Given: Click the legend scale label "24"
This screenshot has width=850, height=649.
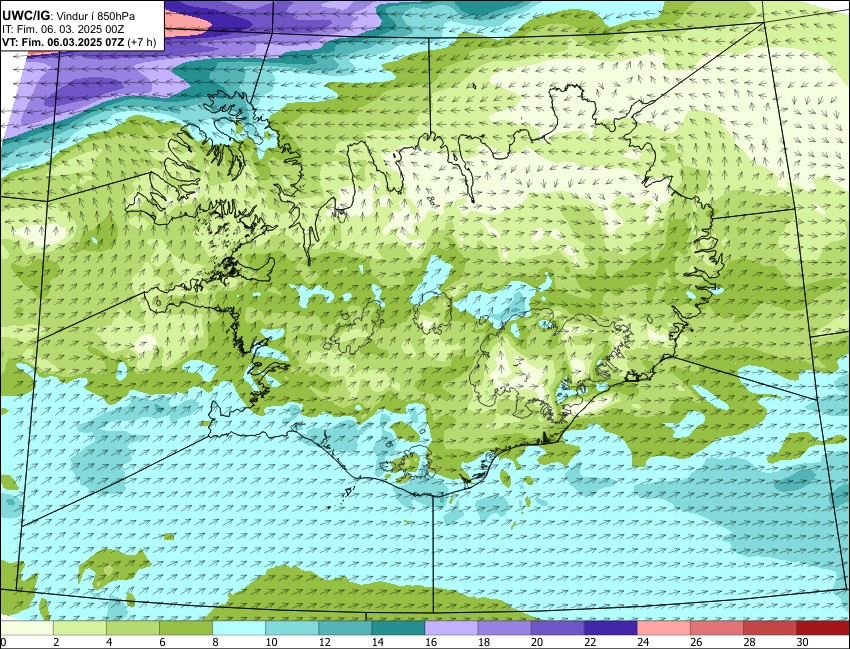Looking at the screenshot, I should tap(643, 642).
